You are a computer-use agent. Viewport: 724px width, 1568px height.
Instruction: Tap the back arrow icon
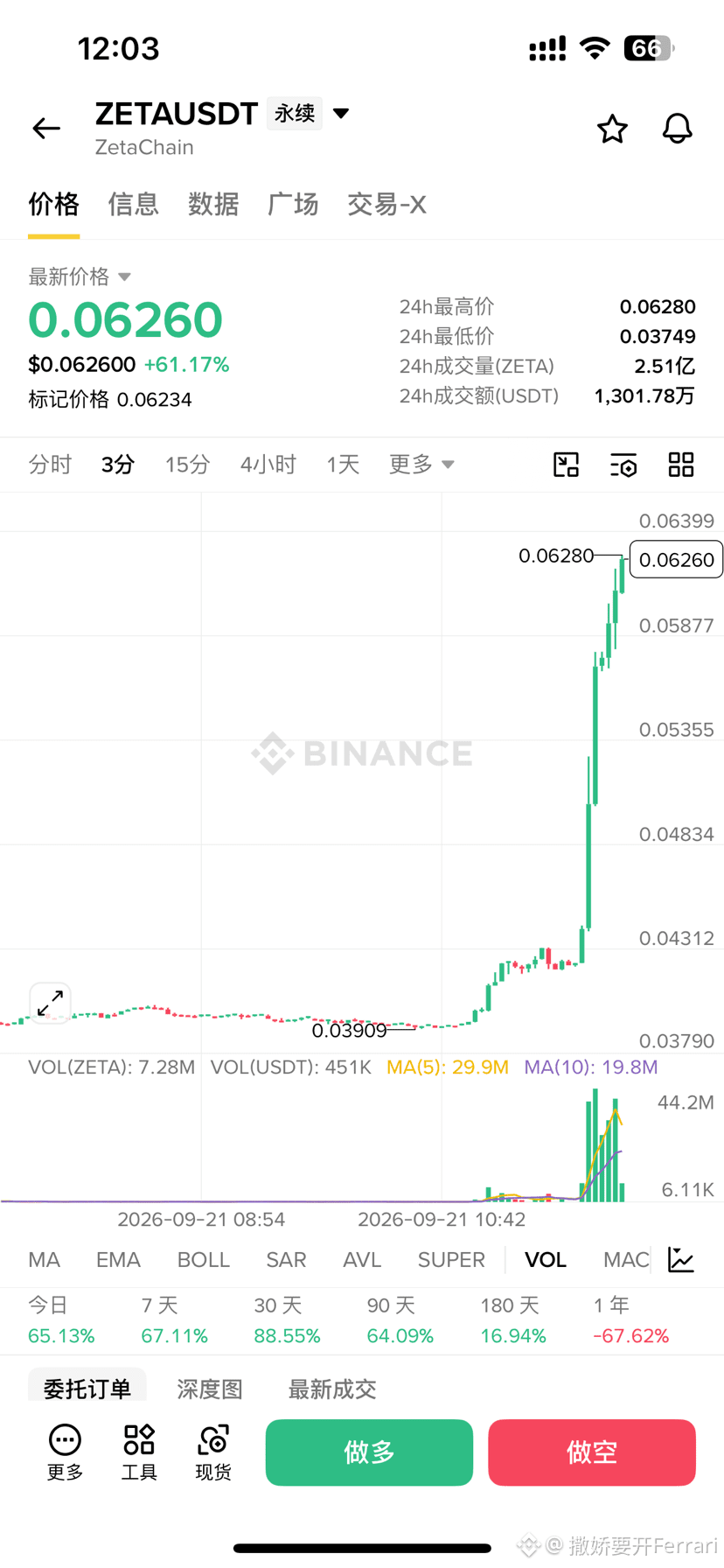pyautogui.click(x=46, y=129)
